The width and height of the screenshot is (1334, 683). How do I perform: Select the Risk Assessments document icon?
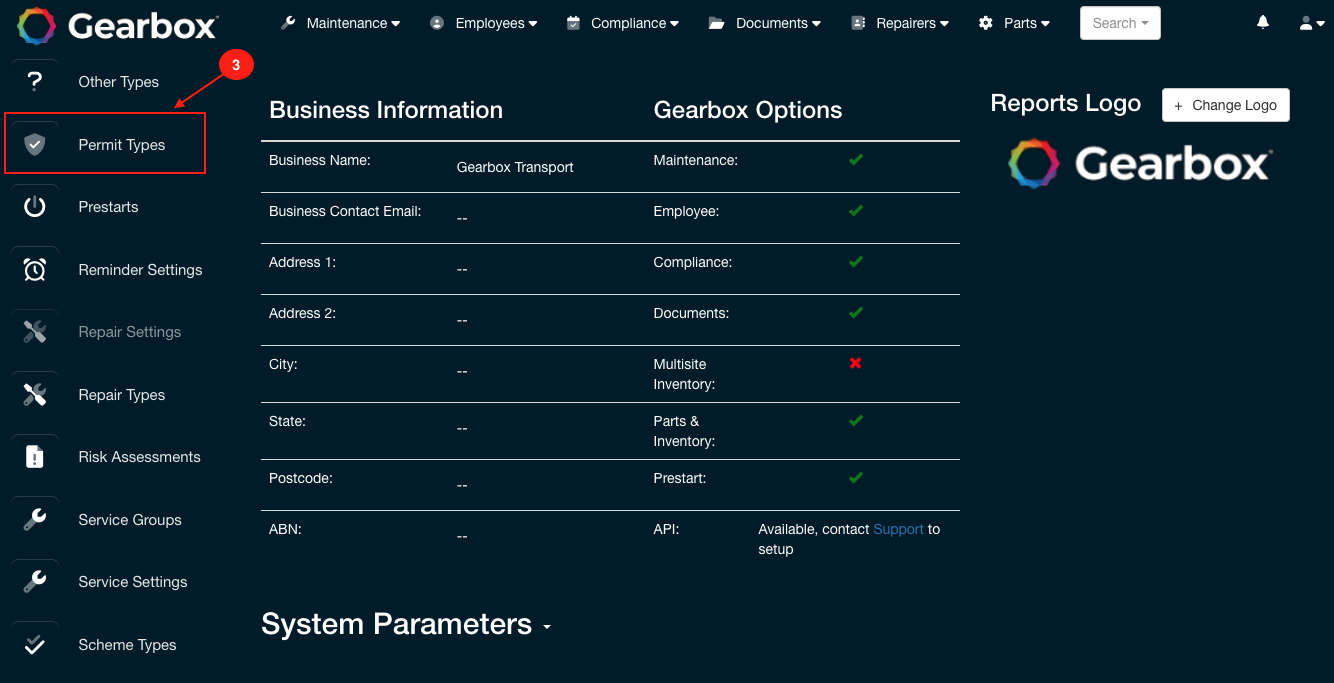pyautogui.click(x=35, y=456)
